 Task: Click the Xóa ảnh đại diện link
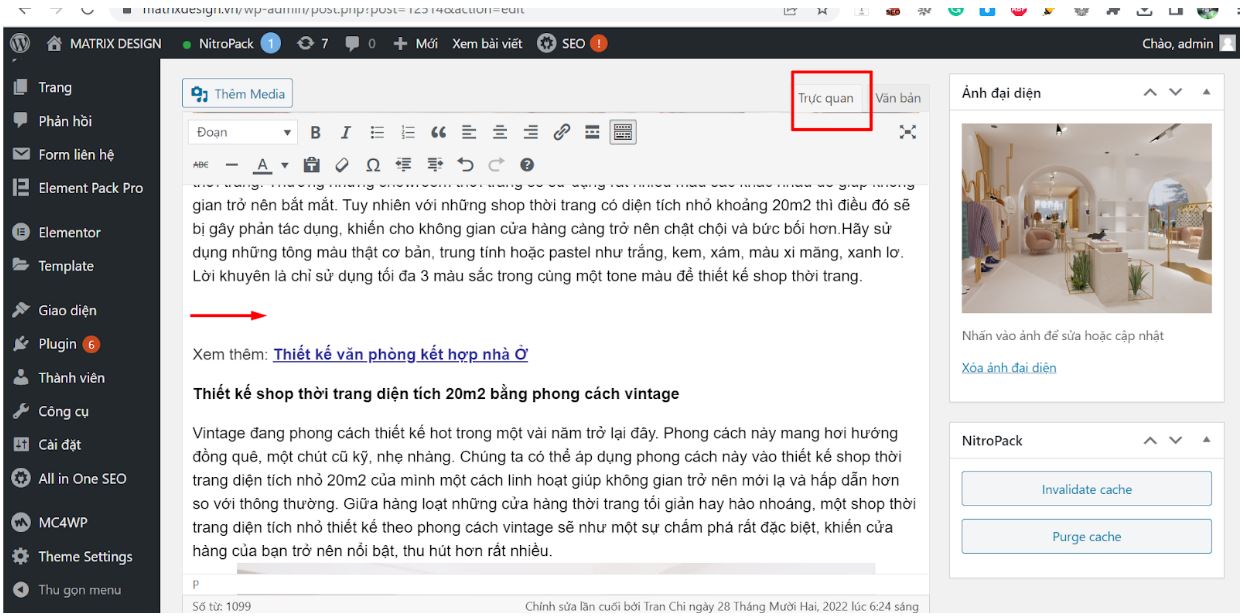[1008, 368]
